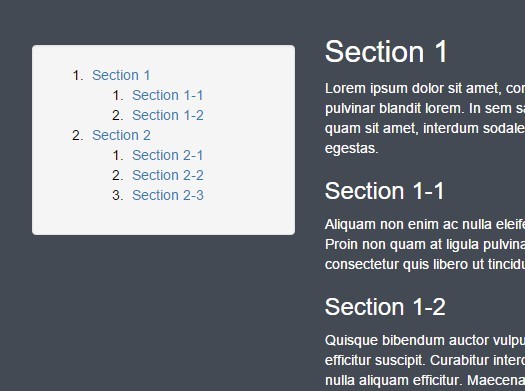Click list number beside Section 1 link
This screenshot has height=391, width=525.
(78, 75)
